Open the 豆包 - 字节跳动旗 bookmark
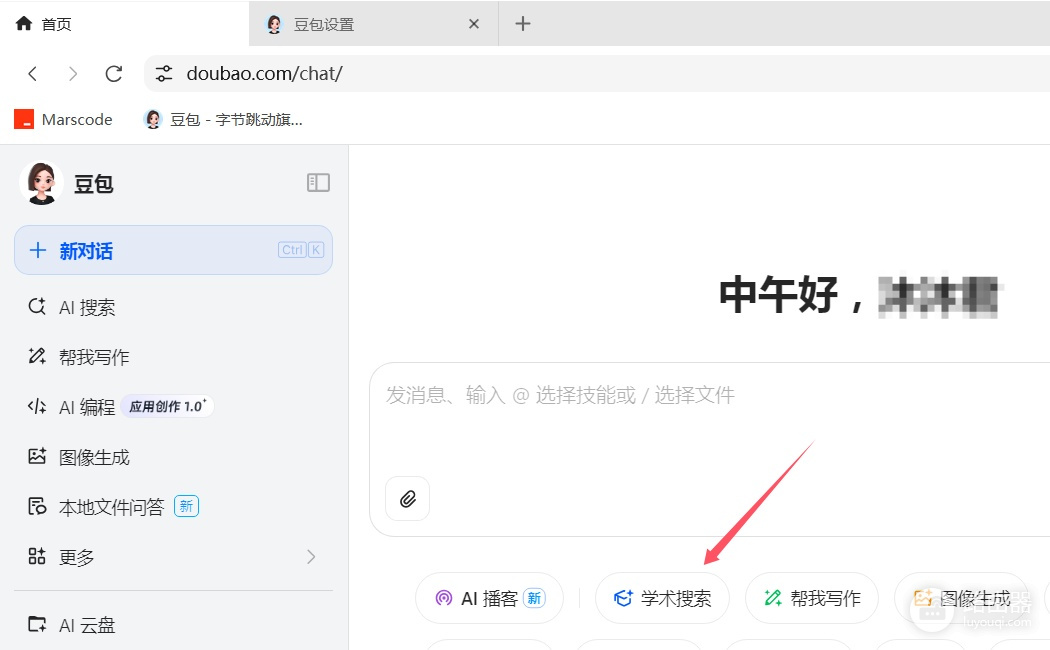 coord(224,120)
